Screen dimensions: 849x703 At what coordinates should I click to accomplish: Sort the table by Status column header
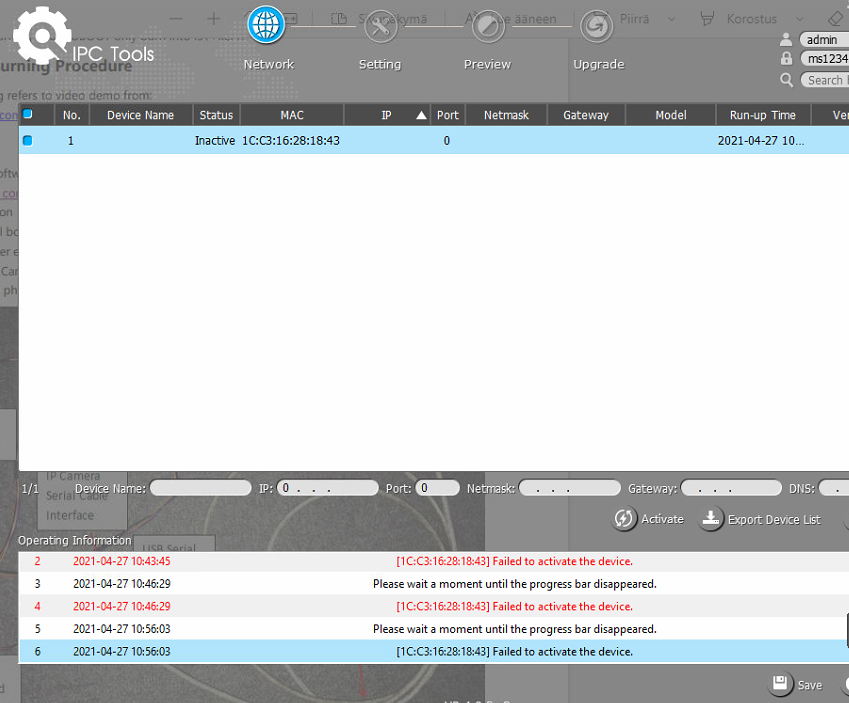click(216, 115)
